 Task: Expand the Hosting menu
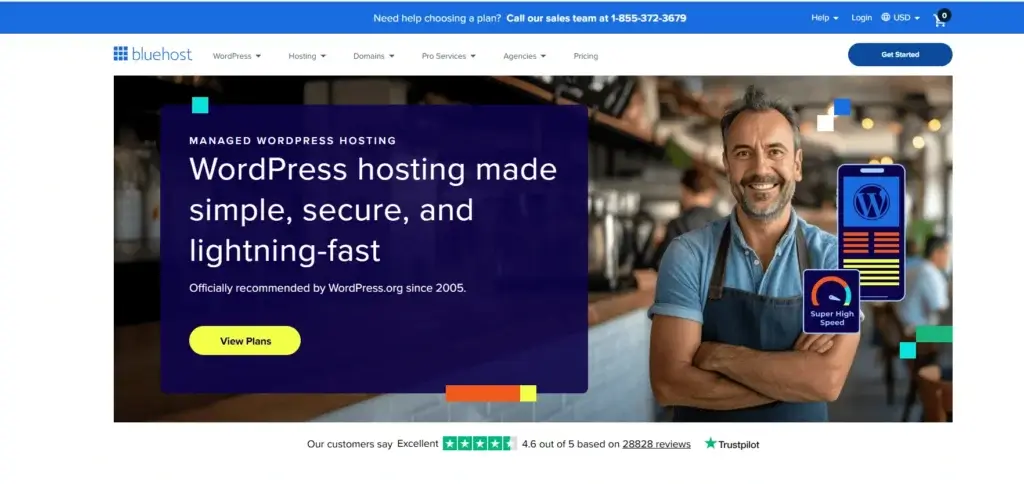307,56
